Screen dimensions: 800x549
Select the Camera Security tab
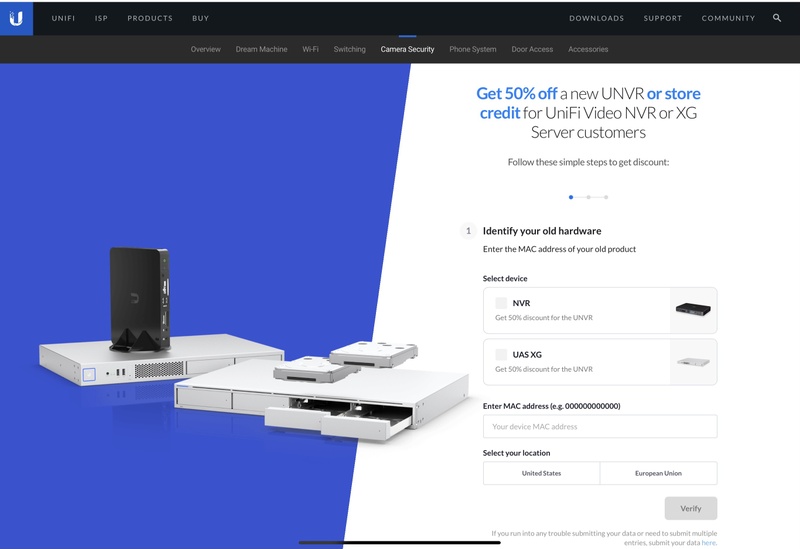(x=407, y=49)
